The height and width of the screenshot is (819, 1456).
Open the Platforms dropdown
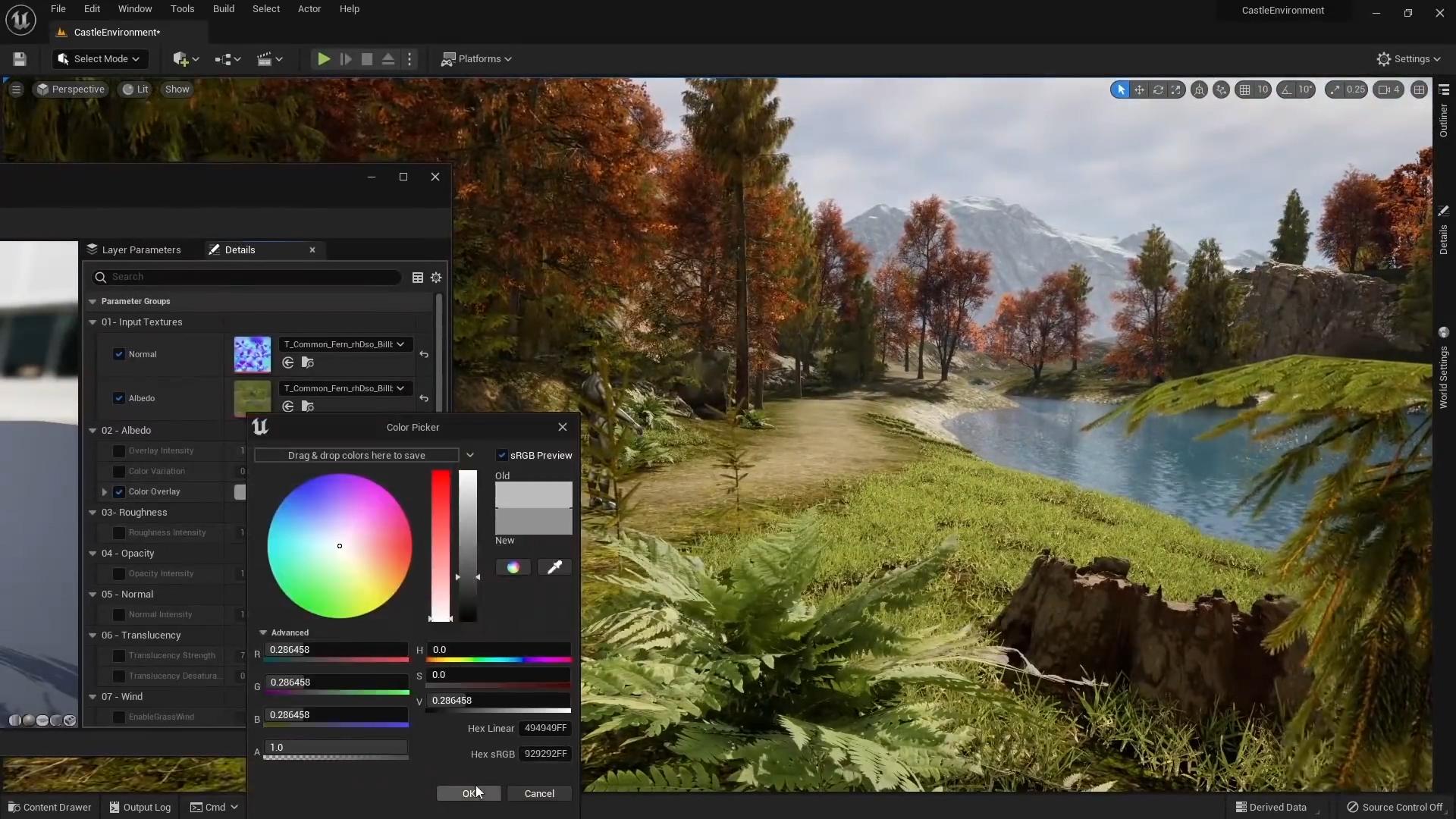[x=477, y=59]
